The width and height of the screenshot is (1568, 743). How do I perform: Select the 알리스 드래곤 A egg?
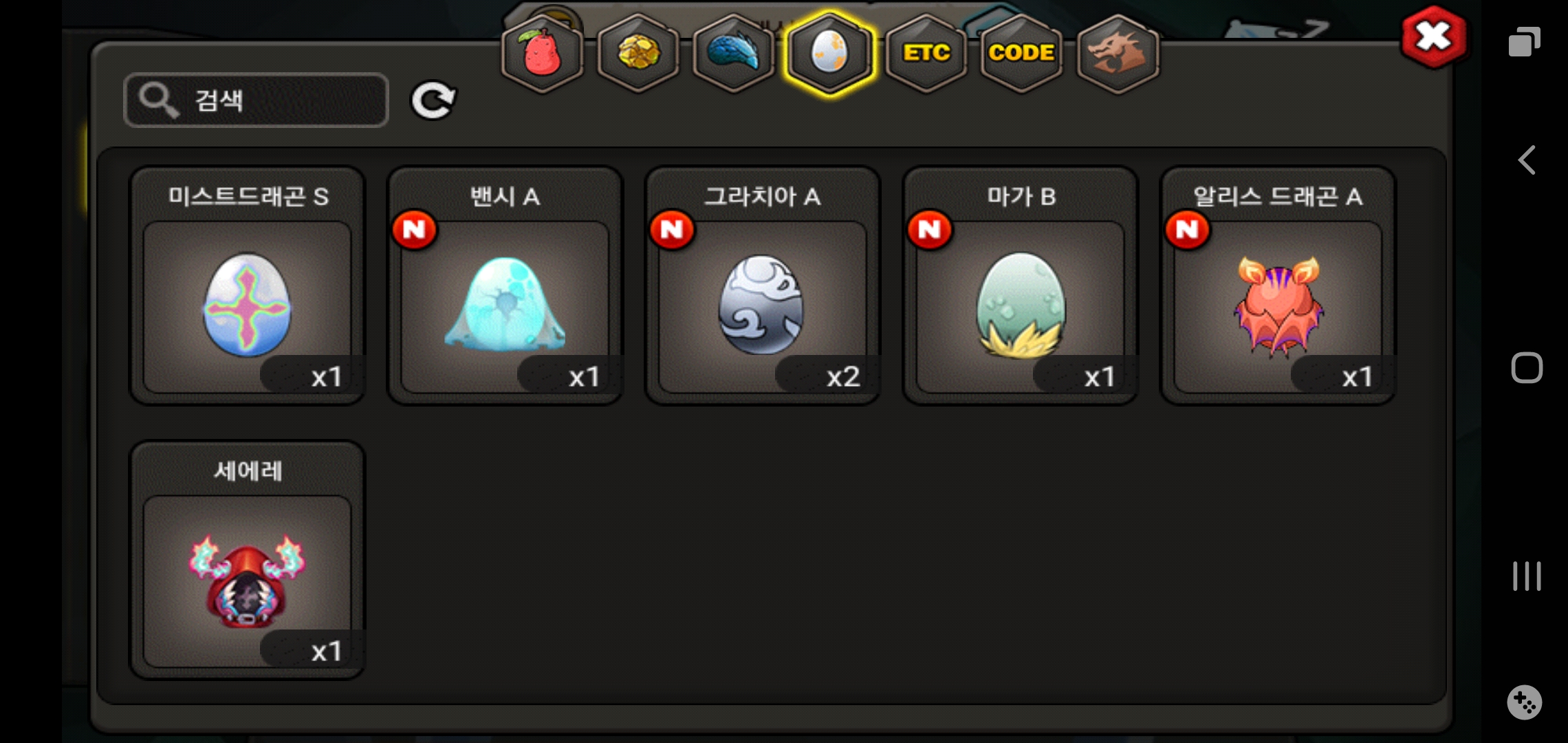point(1278,286)
